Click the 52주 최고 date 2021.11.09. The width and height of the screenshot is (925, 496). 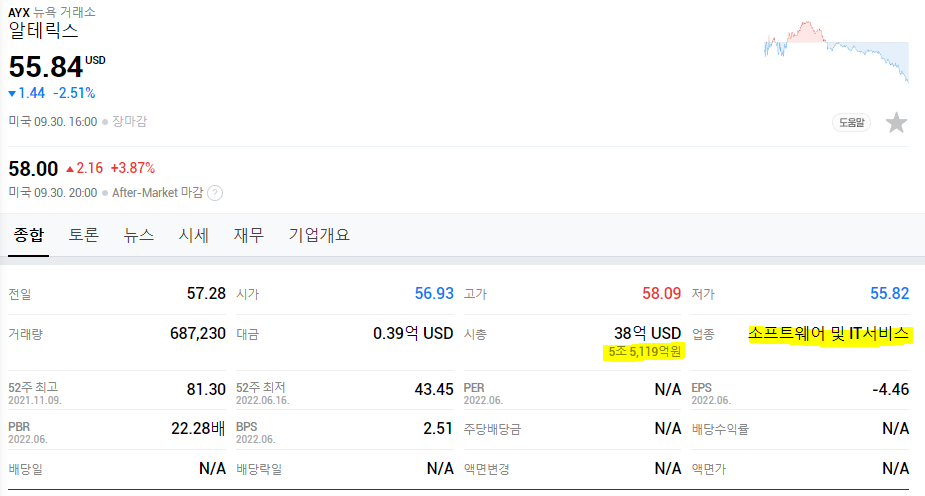[x=35, y=400]
